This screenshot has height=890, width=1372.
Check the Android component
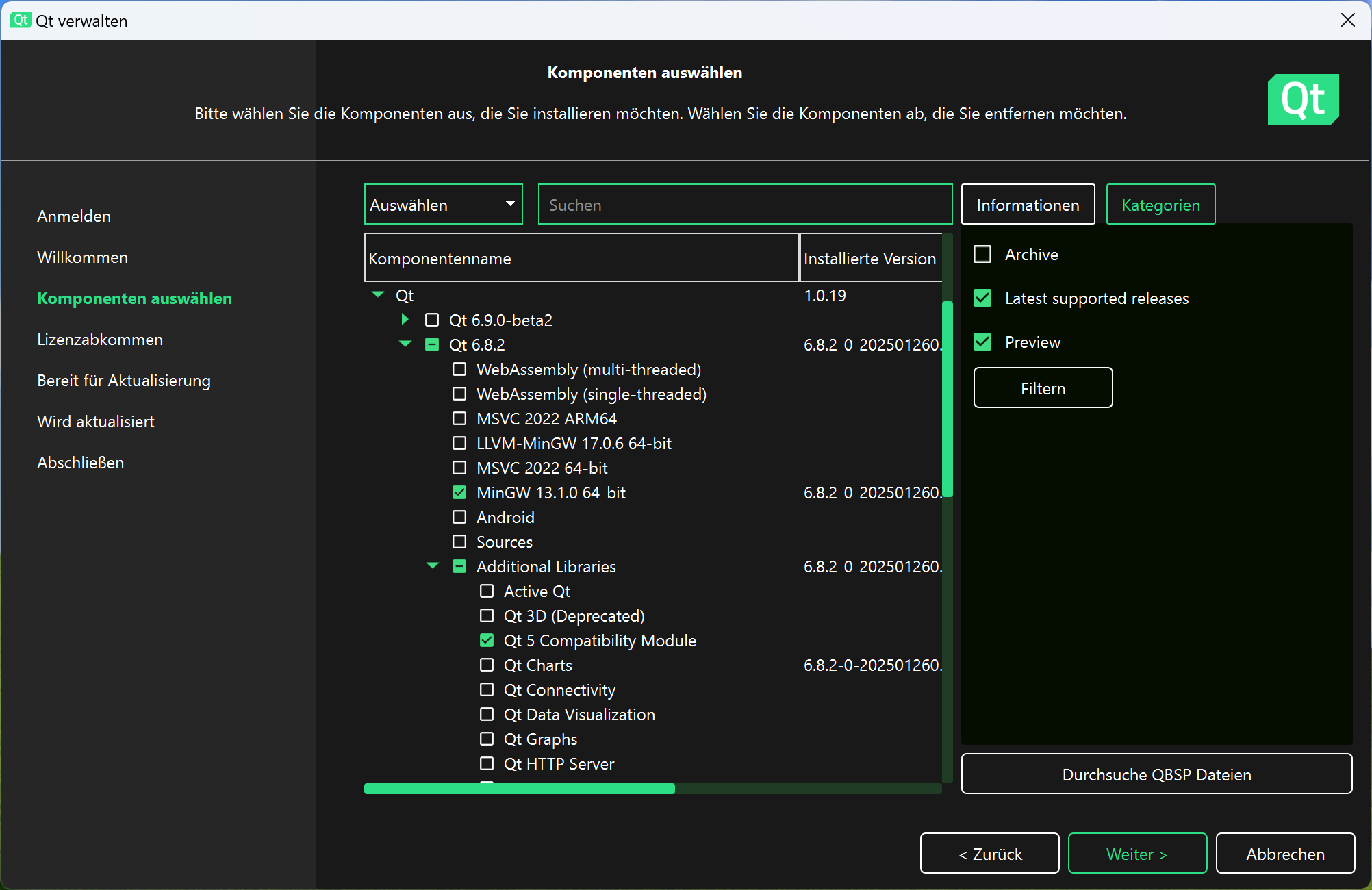459,518
